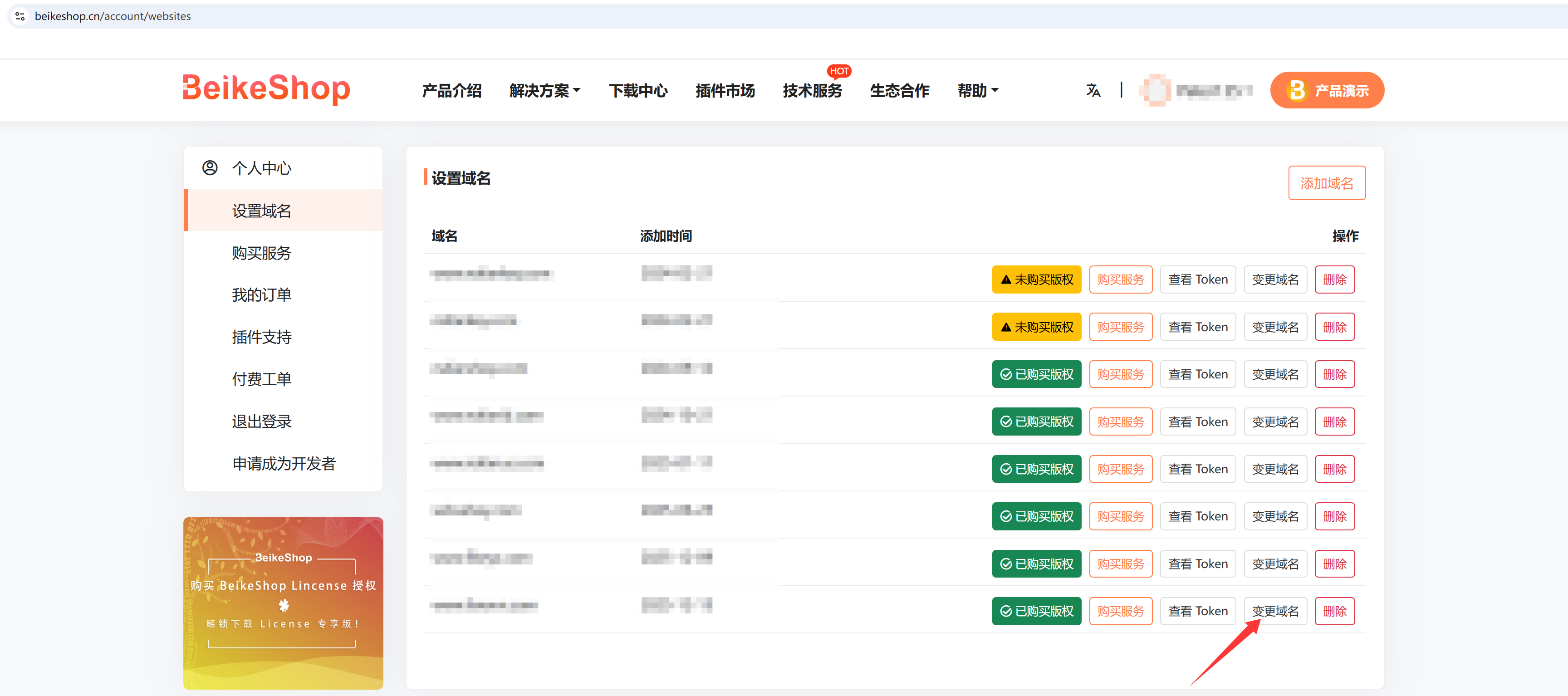Click the last row's 已购买版权 badge

(1036, 611)
